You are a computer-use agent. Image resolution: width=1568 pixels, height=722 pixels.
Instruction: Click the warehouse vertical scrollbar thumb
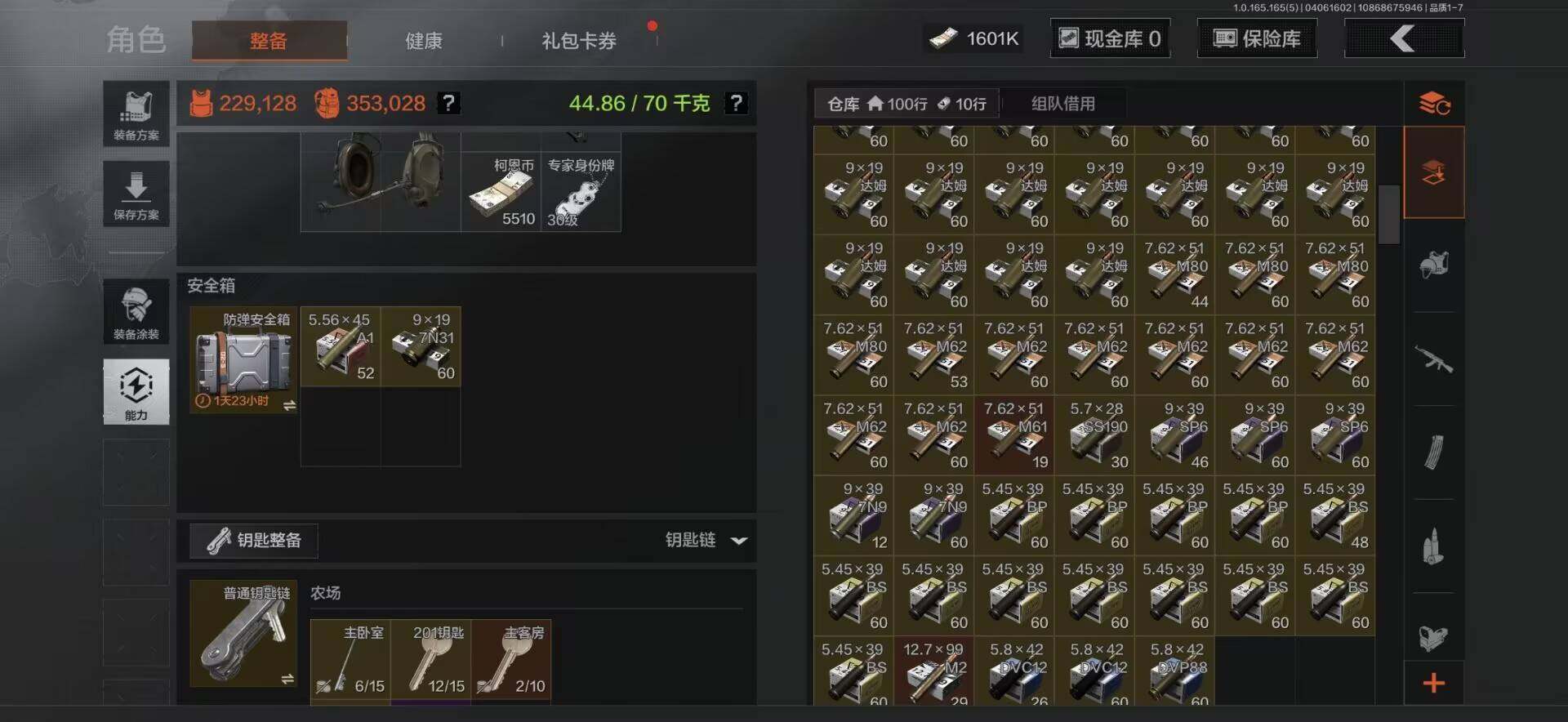tap(1389, 215)
